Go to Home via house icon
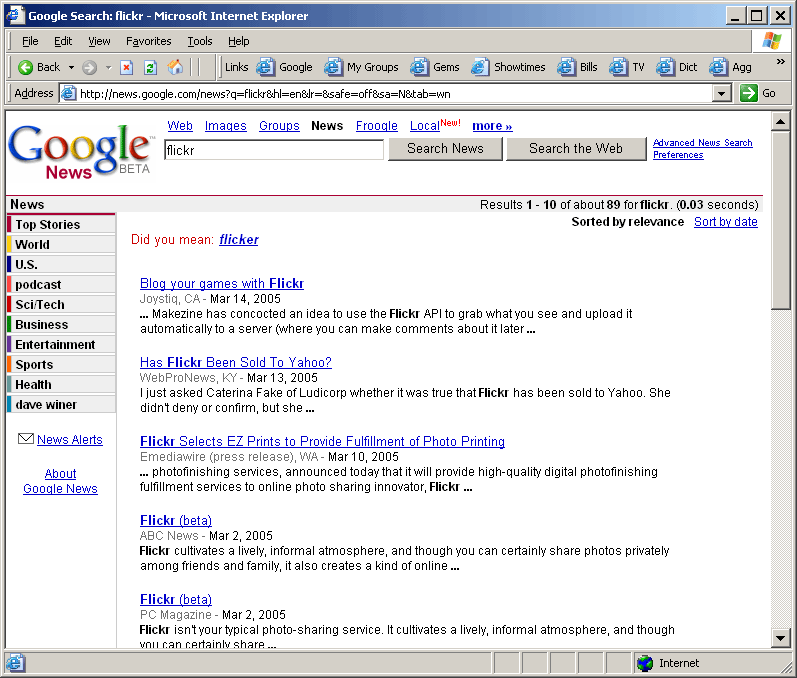Viewport: 797px width, 678px height. 176,67
